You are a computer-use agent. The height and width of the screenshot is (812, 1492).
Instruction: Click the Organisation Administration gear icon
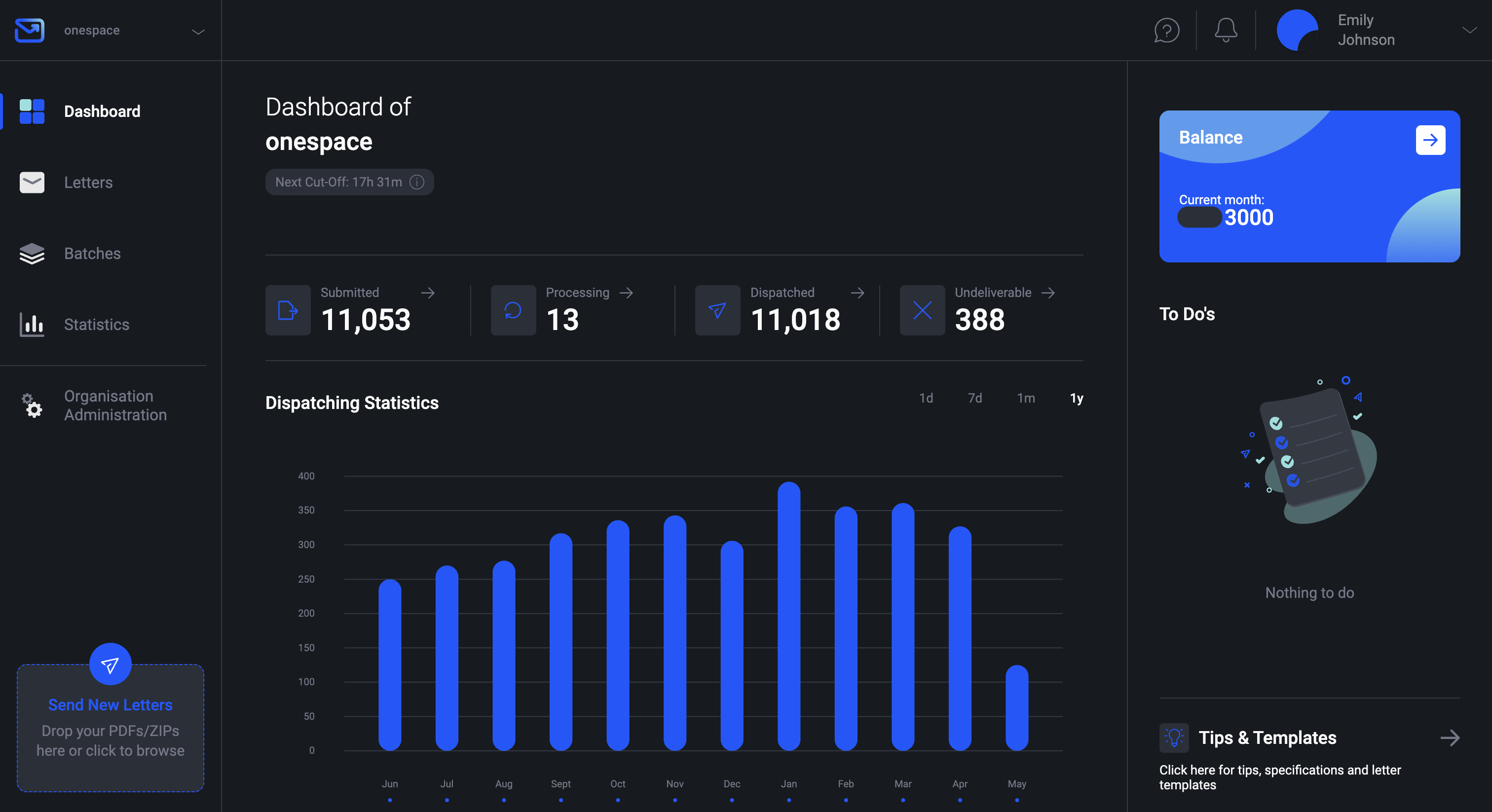coord(31,406)
